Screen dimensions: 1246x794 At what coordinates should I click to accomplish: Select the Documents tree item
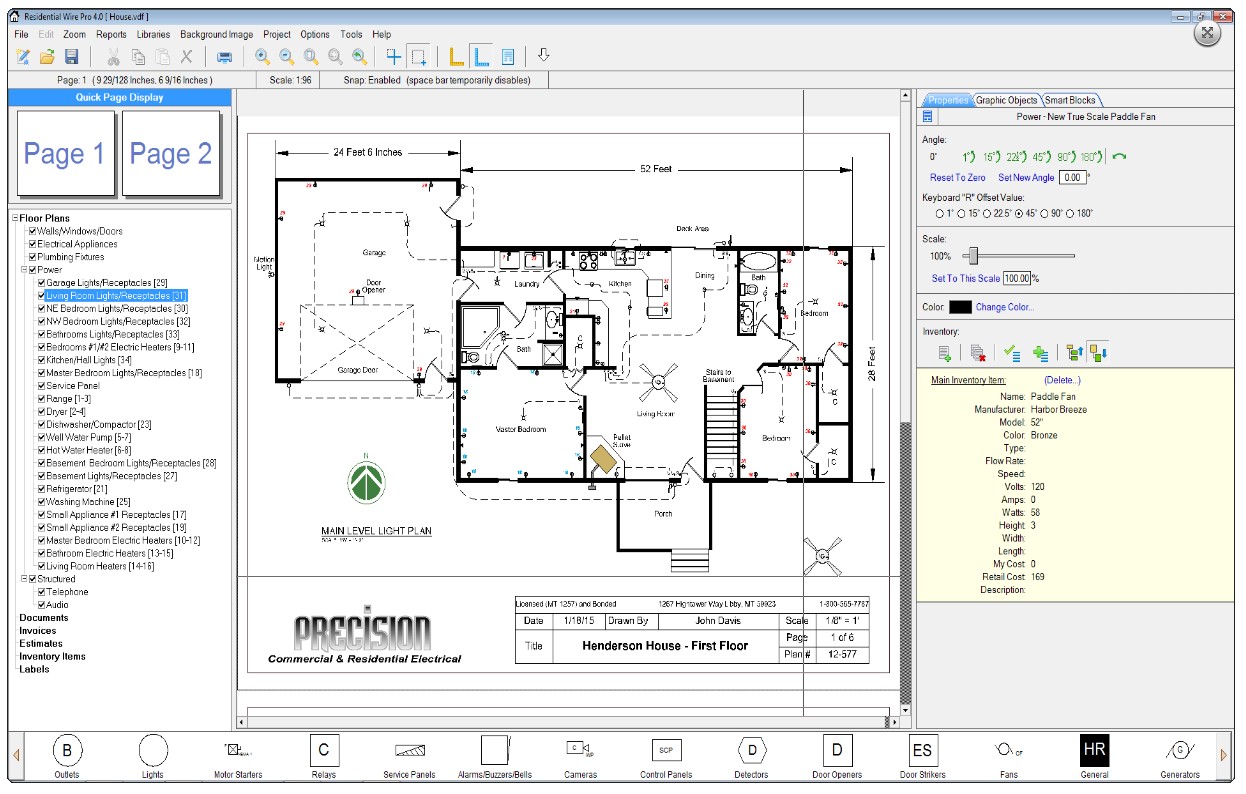(44, 618)
